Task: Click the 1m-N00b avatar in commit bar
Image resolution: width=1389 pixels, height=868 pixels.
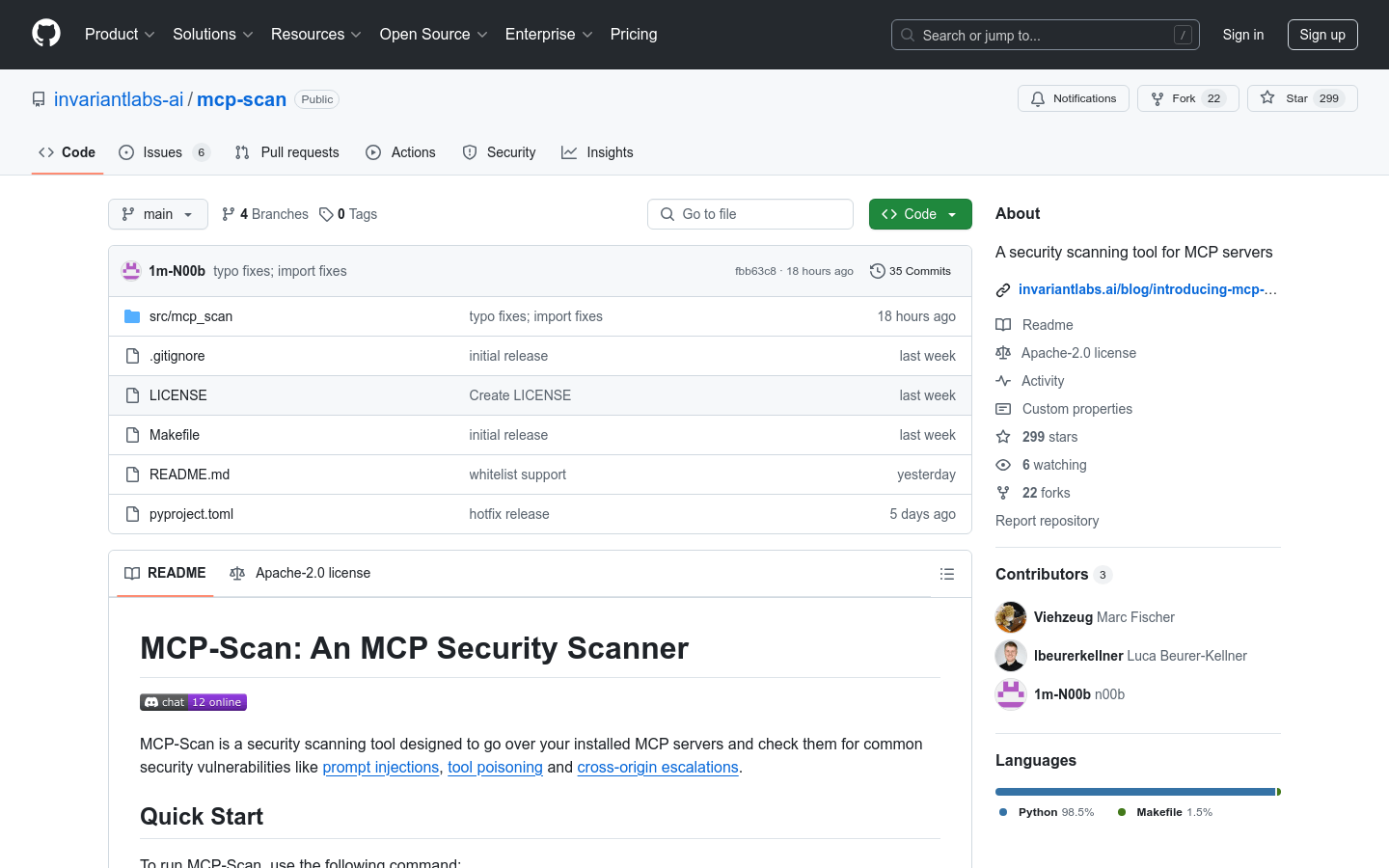Action: pyautogui.click(x=131, y=271)
